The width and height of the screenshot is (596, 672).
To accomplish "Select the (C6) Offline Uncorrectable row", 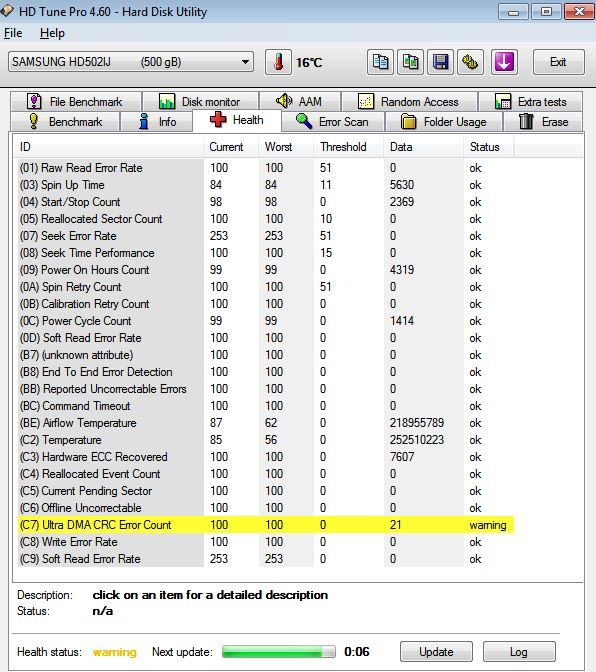I will (266, 508).
